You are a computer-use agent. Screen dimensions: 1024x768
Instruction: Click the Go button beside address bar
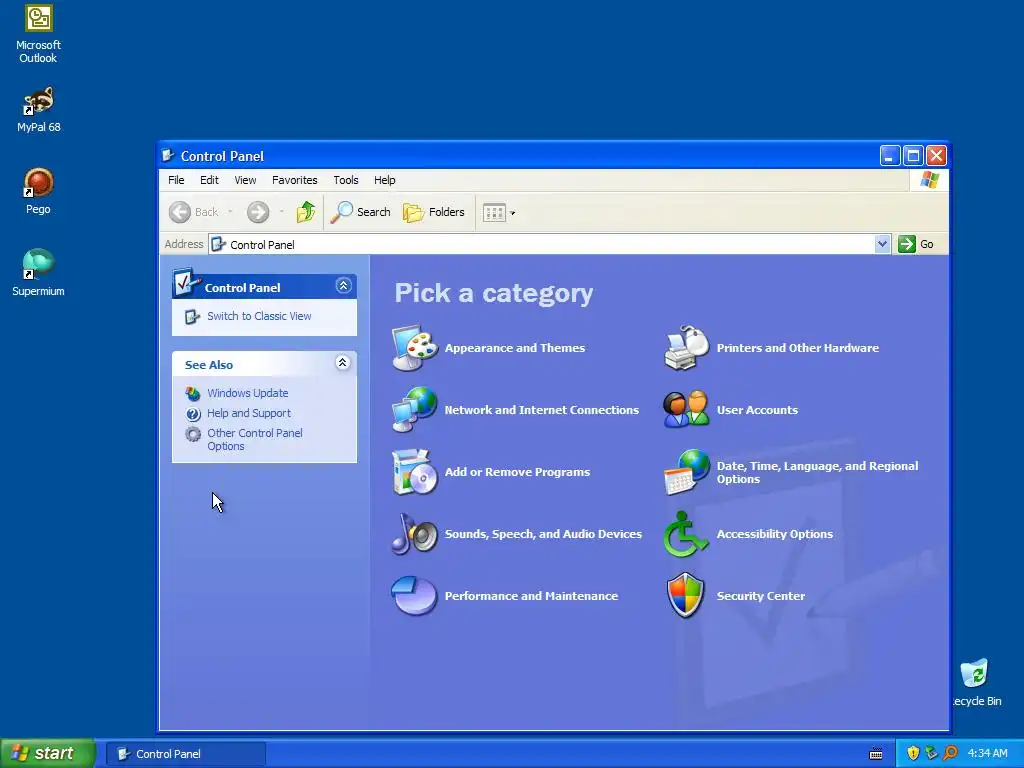point(916,244)
